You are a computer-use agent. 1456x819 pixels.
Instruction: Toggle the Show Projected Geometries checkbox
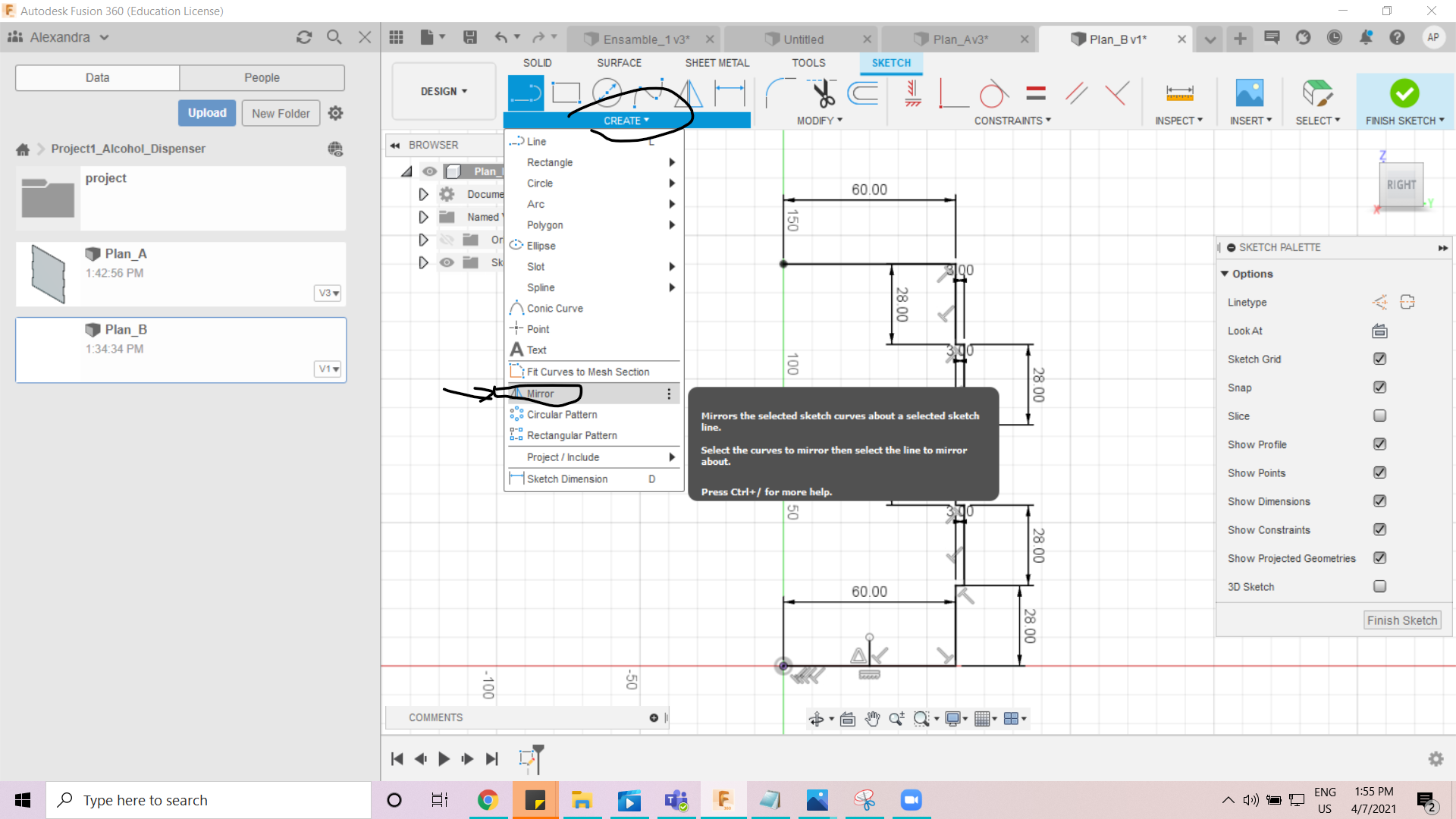tap(1379, 558)
